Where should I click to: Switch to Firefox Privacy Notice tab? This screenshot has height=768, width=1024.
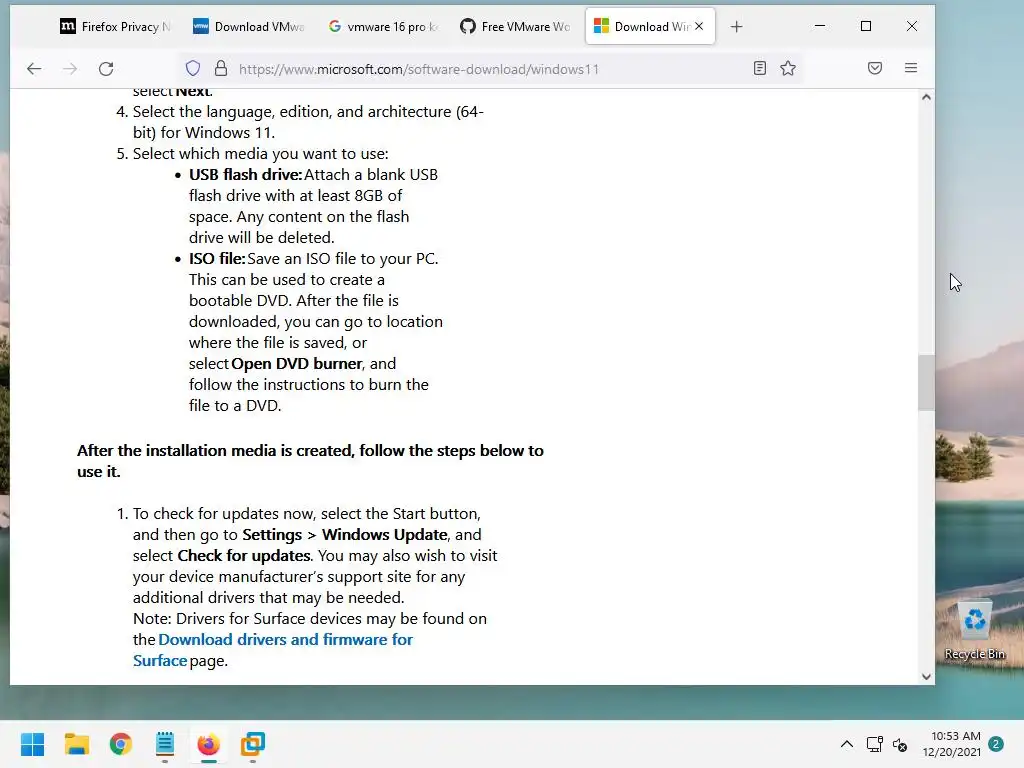pyautogui.click(x=115, y=27)
